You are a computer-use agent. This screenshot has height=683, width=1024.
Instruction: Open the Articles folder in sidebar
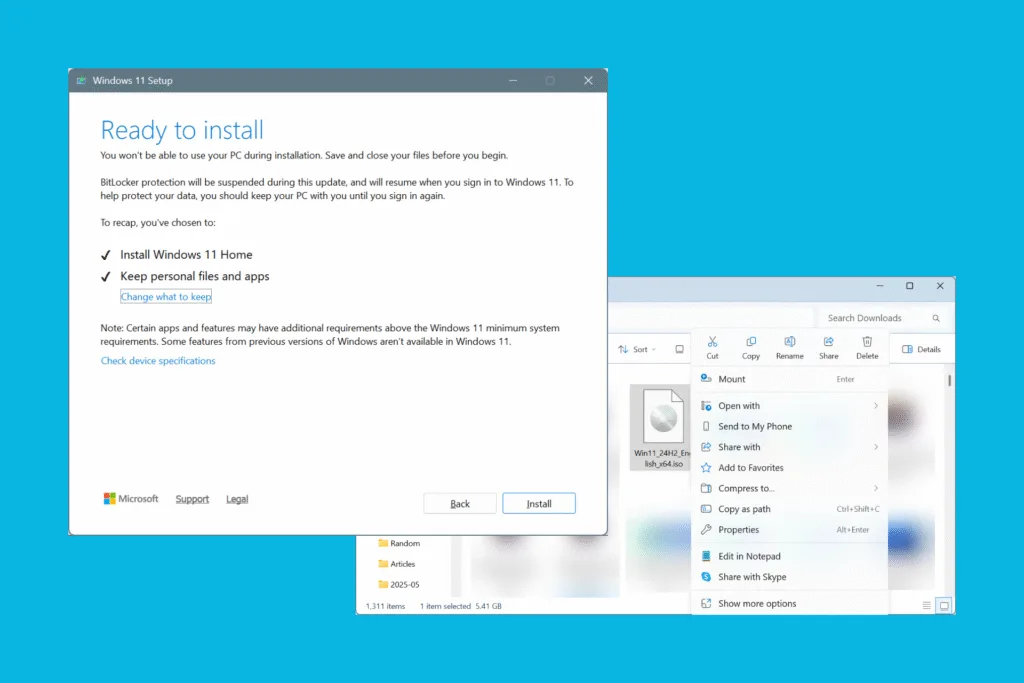(x=396, y=564)
